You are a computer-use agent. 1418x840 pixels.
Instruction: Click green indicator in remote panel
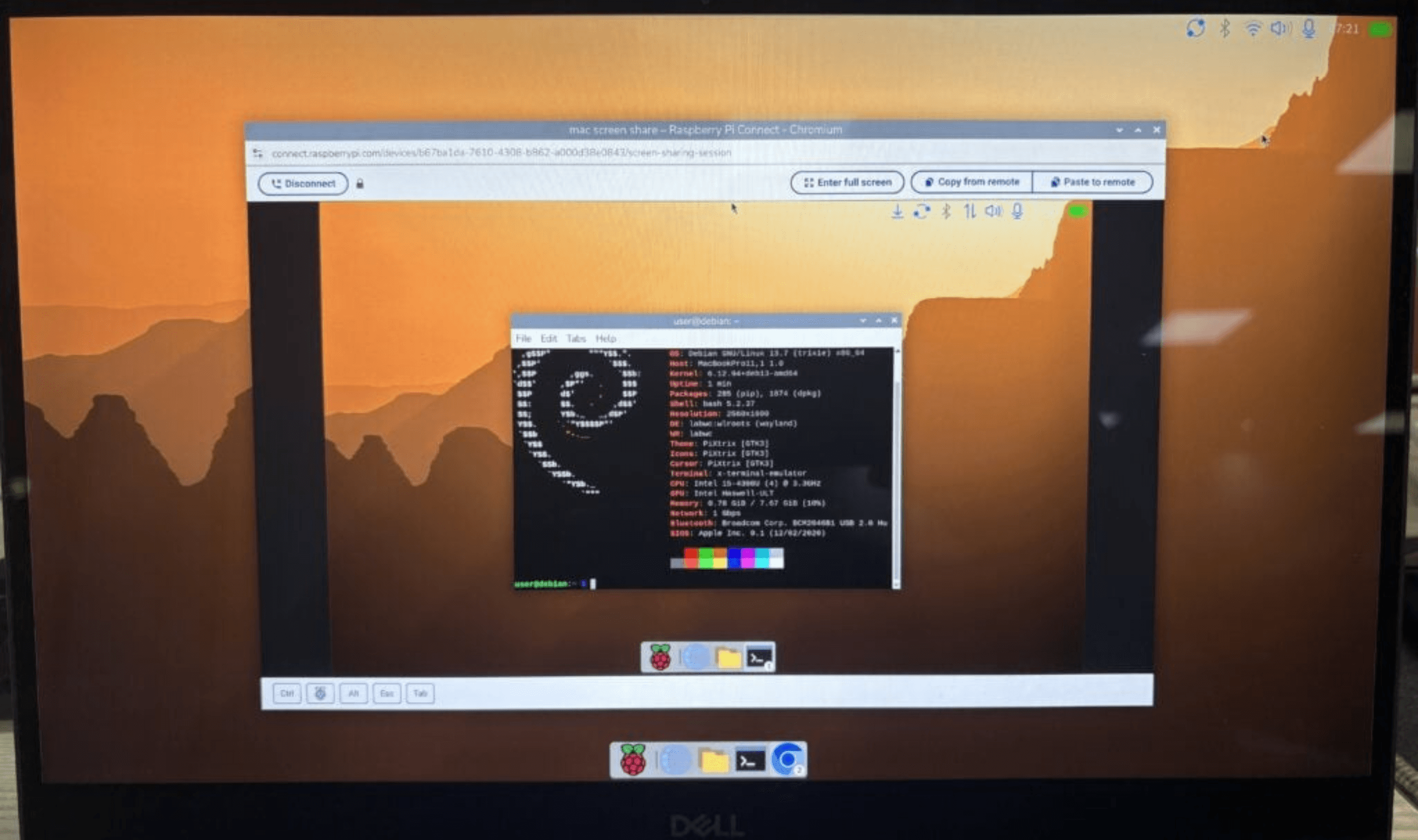tap(1077, 211)
